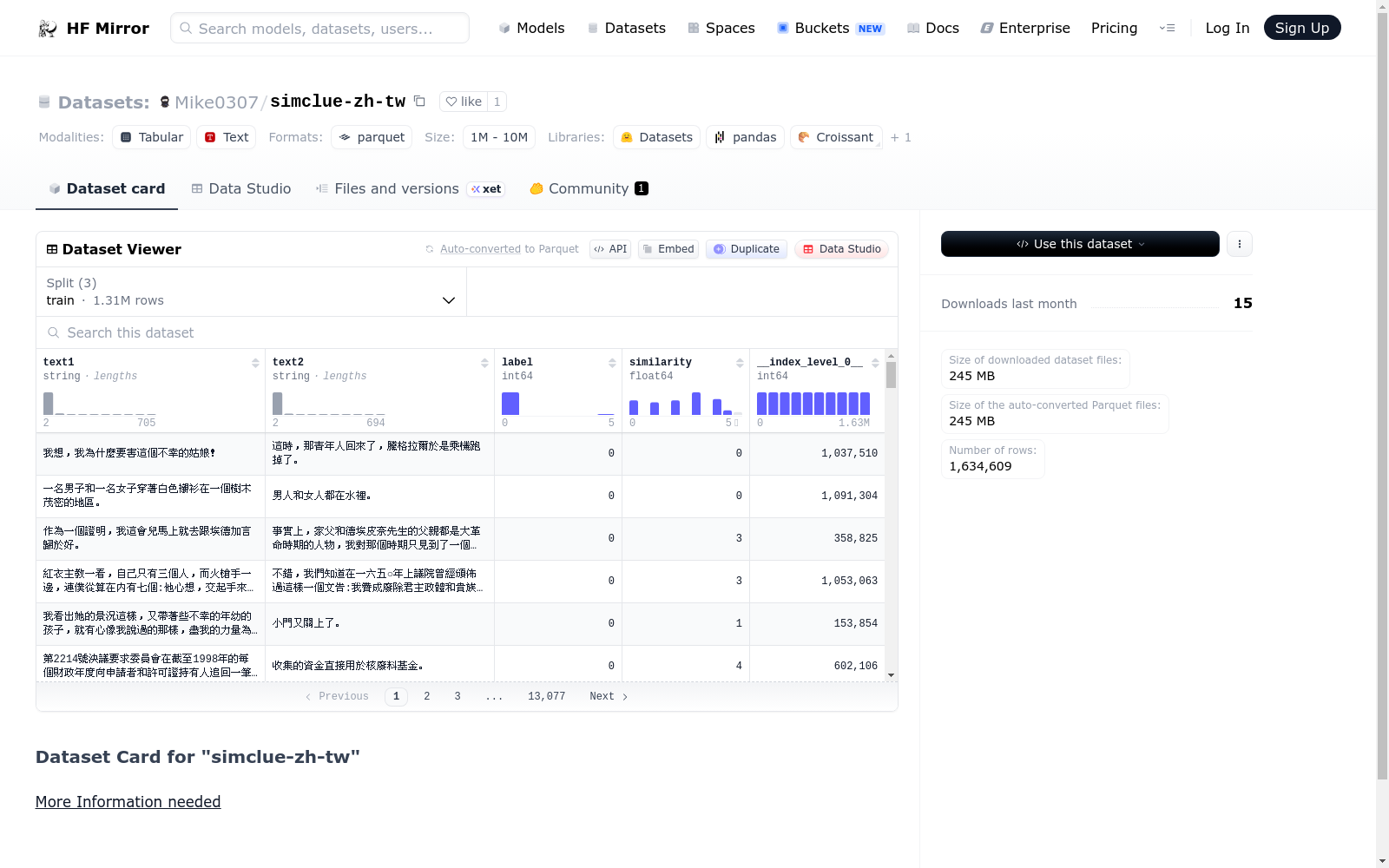The image size is (1389, 868).
Task: Click the Duplicate button
Action: point(747,249)
